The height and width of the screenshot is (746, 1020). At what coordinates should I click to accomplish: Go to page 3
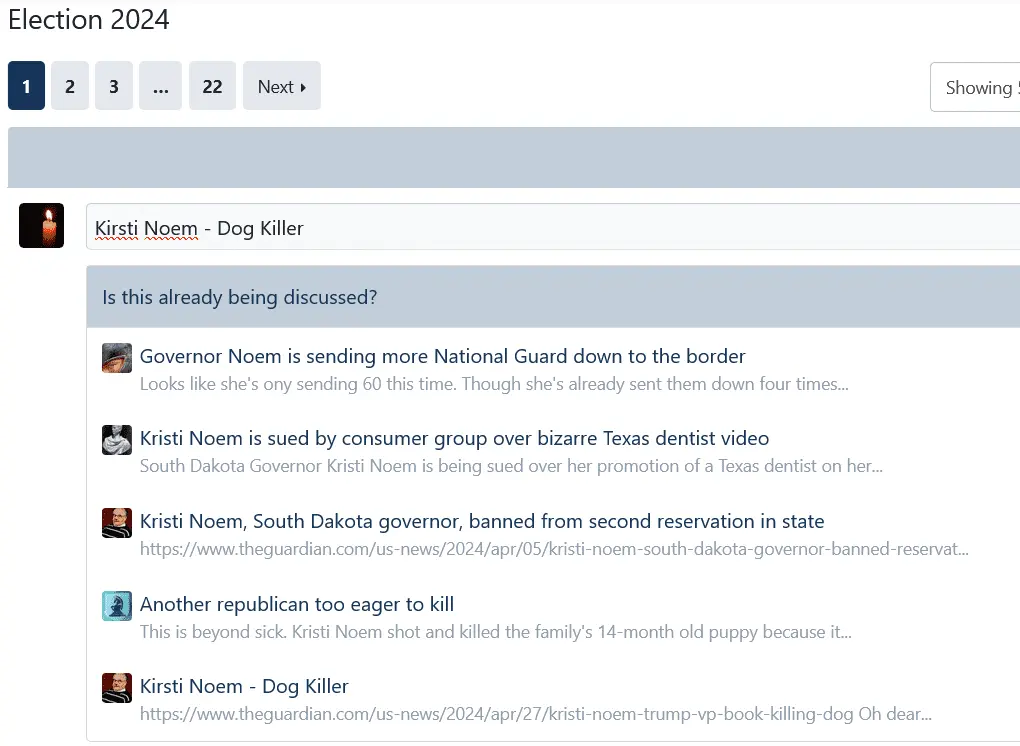click(x=114, y=86)
